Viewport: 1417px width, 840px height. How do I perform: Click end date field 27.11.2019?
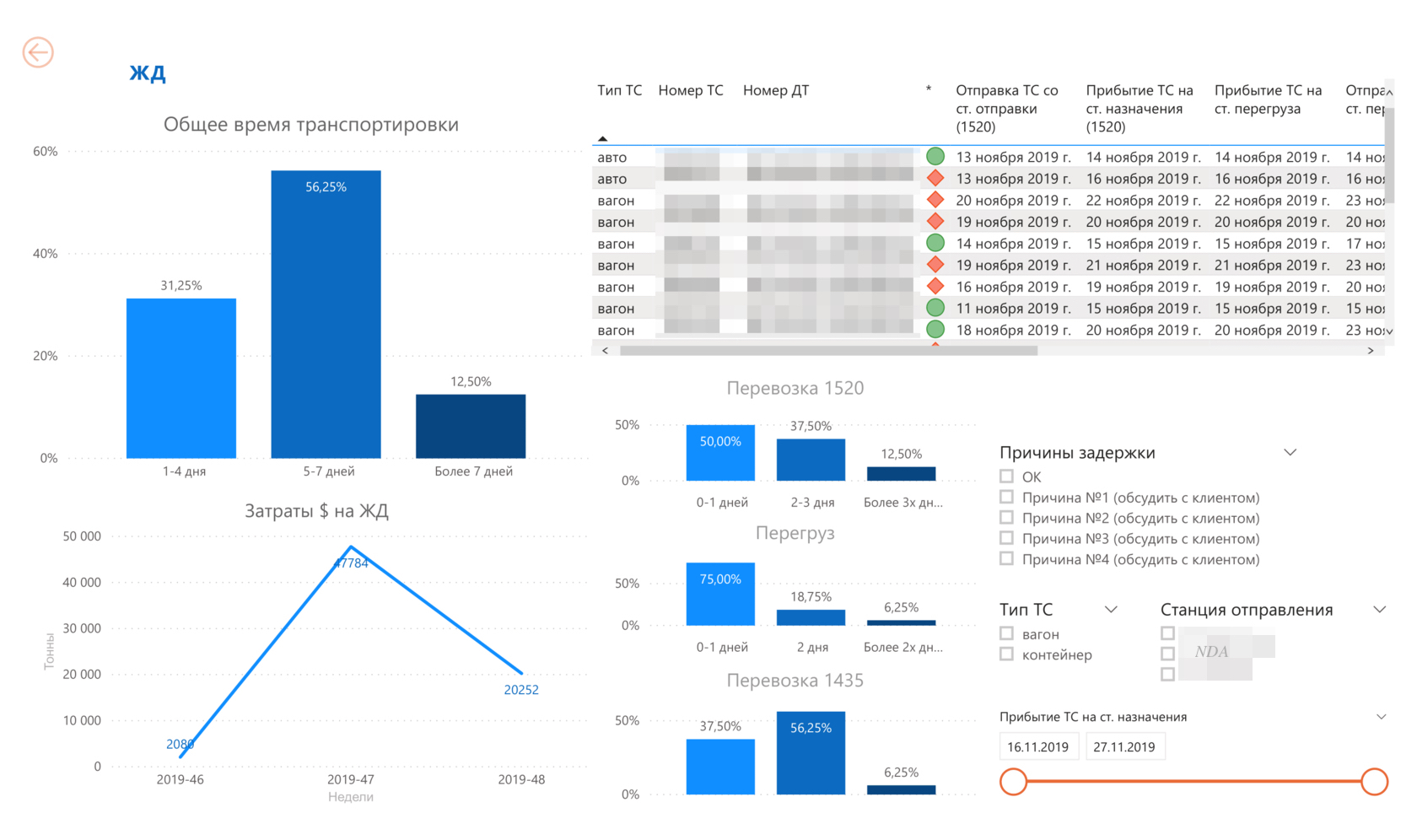point(1124,746)
